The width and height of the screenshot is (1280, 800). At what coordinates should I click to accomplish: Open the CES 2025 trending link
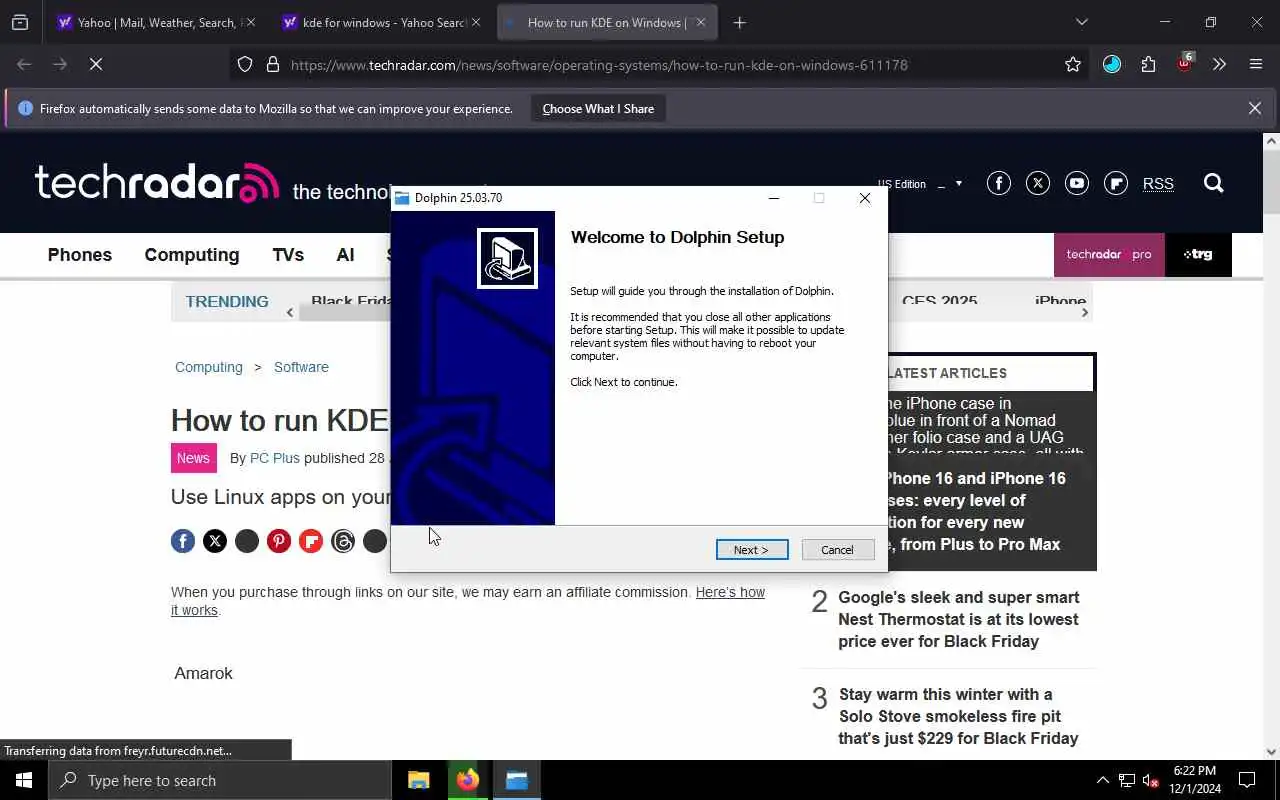939,300
